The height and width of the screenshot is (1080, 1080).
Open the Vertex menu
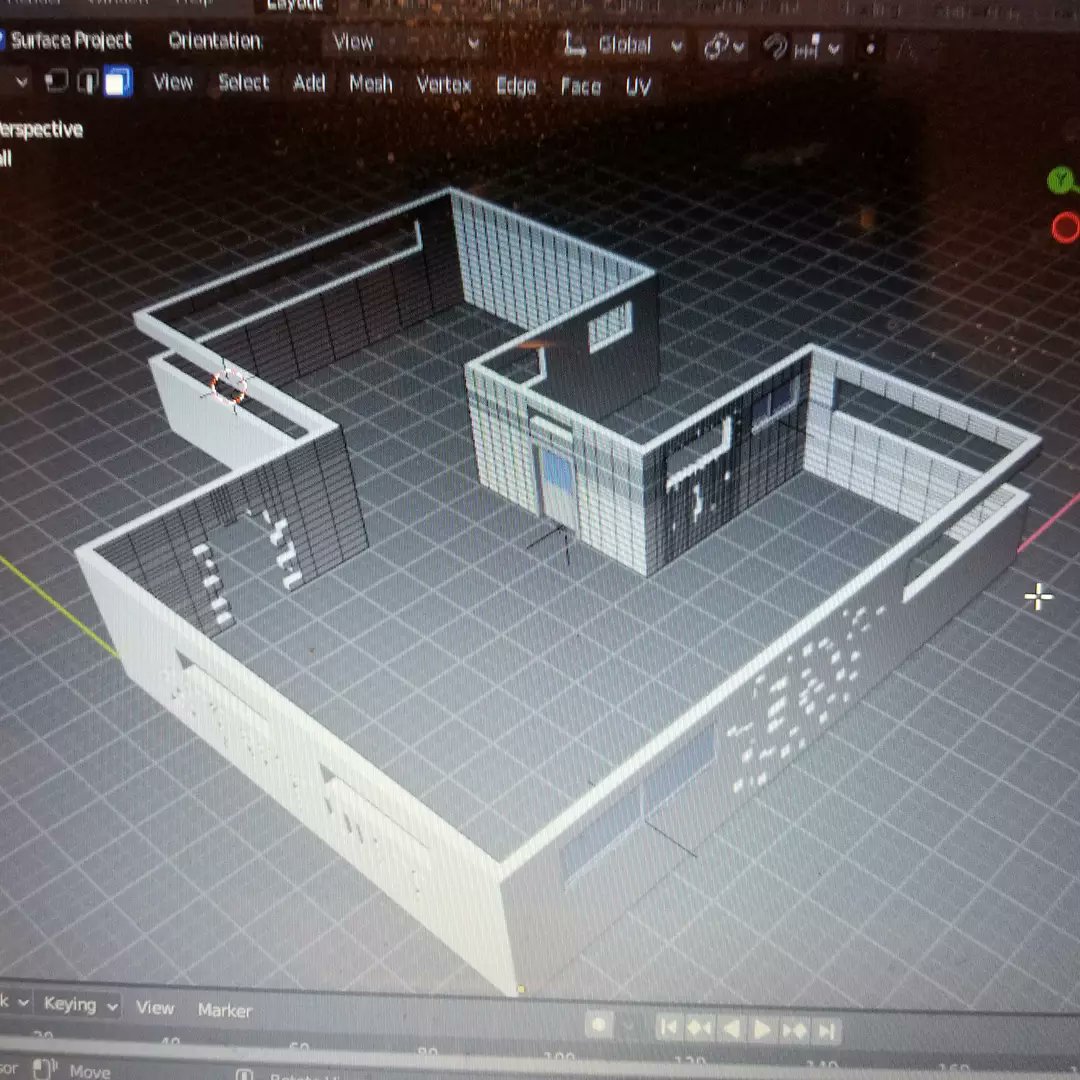click(x=444, y=85)
